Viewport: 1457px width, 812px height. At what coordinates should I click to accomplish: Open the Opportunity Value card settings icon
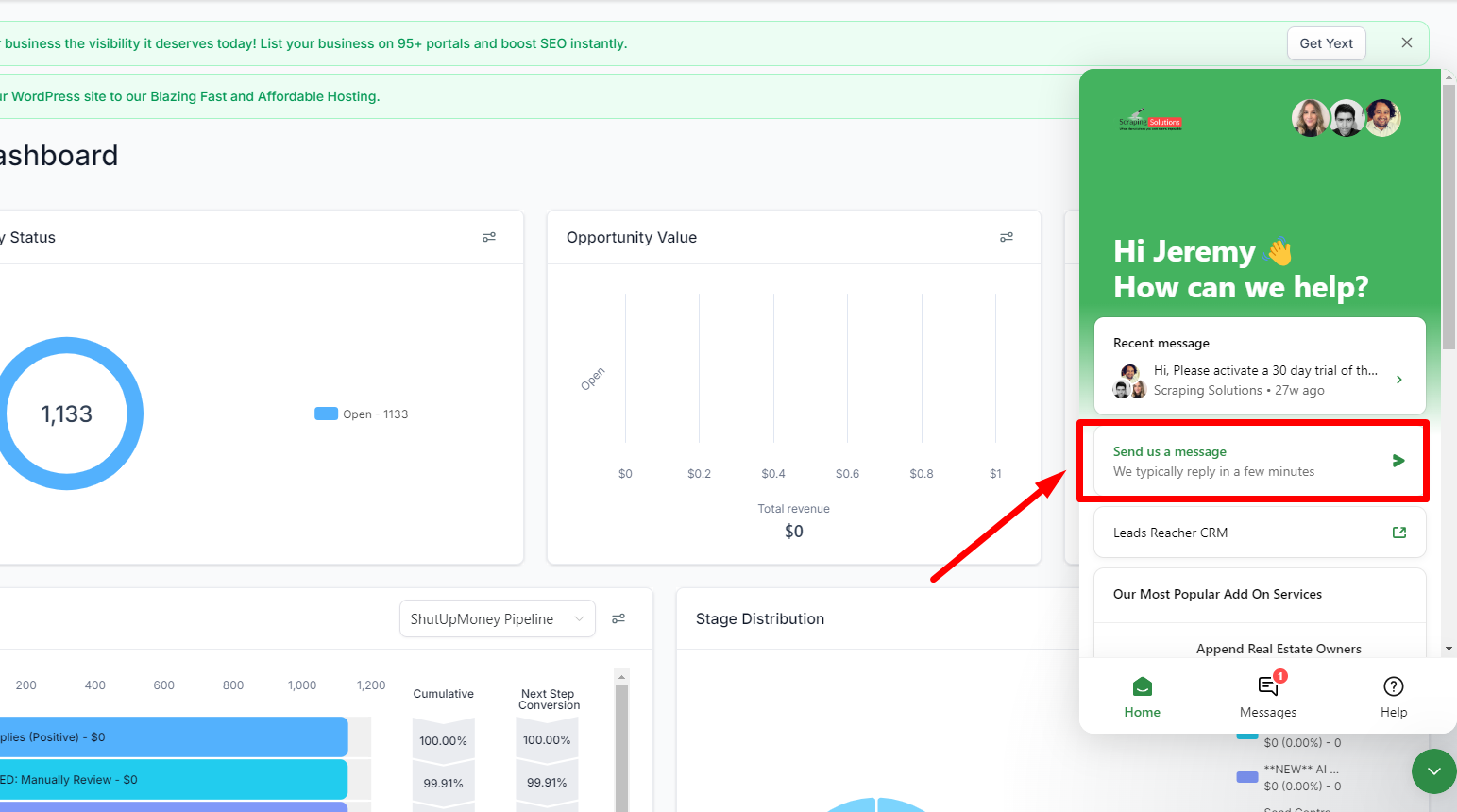(1007, 237)
